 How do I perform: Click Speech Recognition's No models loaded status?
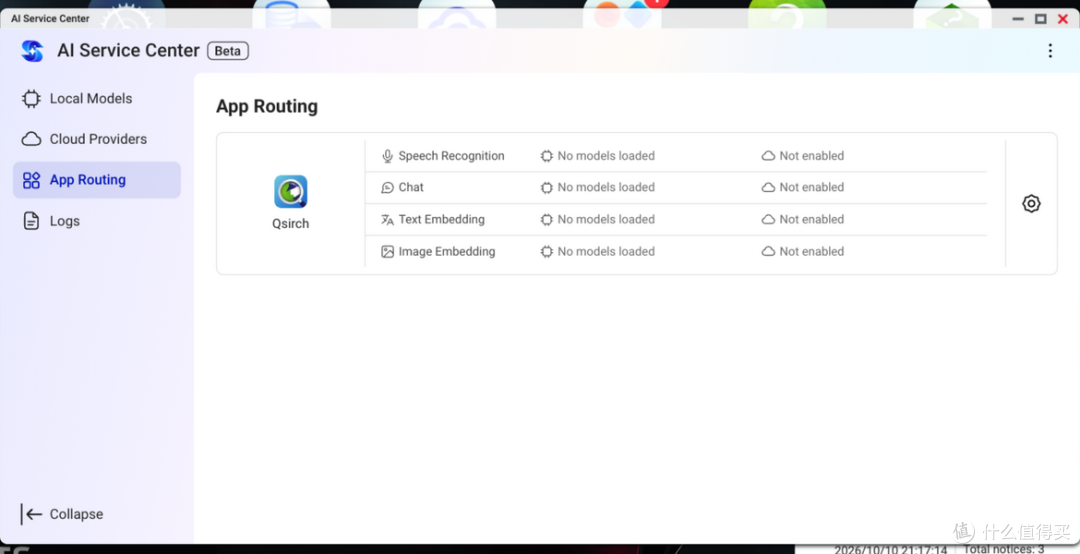click(598, 156)
